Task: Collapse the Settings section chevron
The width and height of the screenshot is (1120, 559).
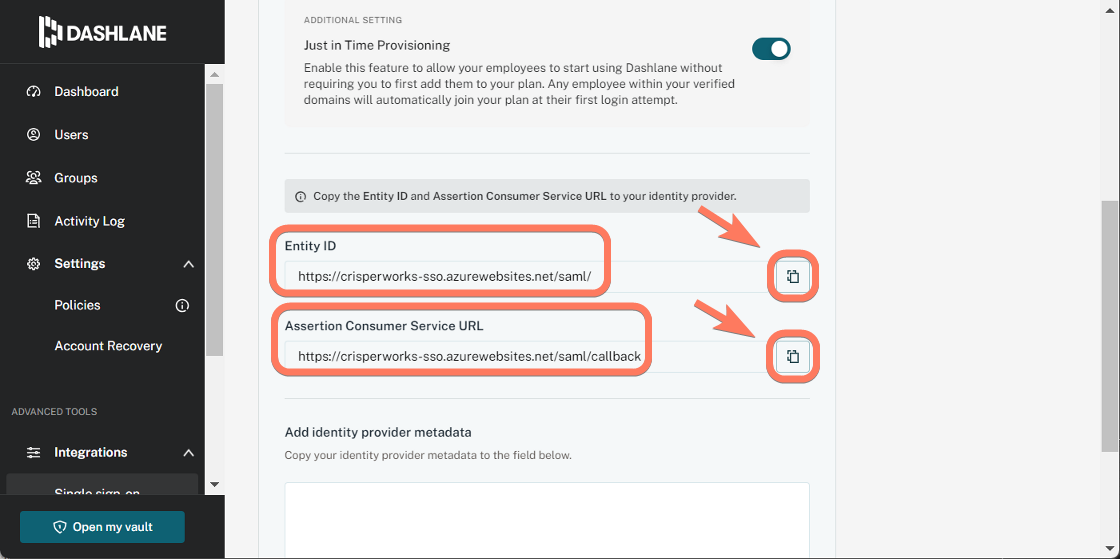Action: coord(189,264)
